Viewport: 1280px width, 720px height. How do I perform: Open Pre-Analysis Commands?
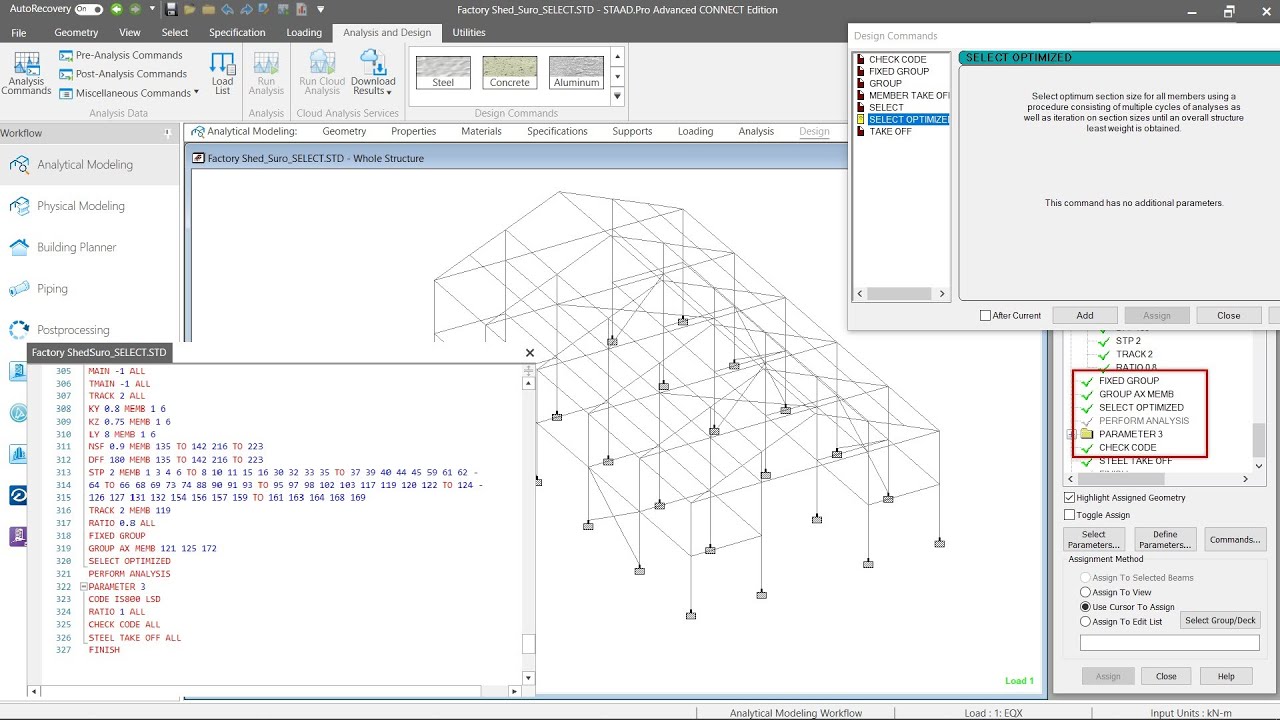pos(120,55)
